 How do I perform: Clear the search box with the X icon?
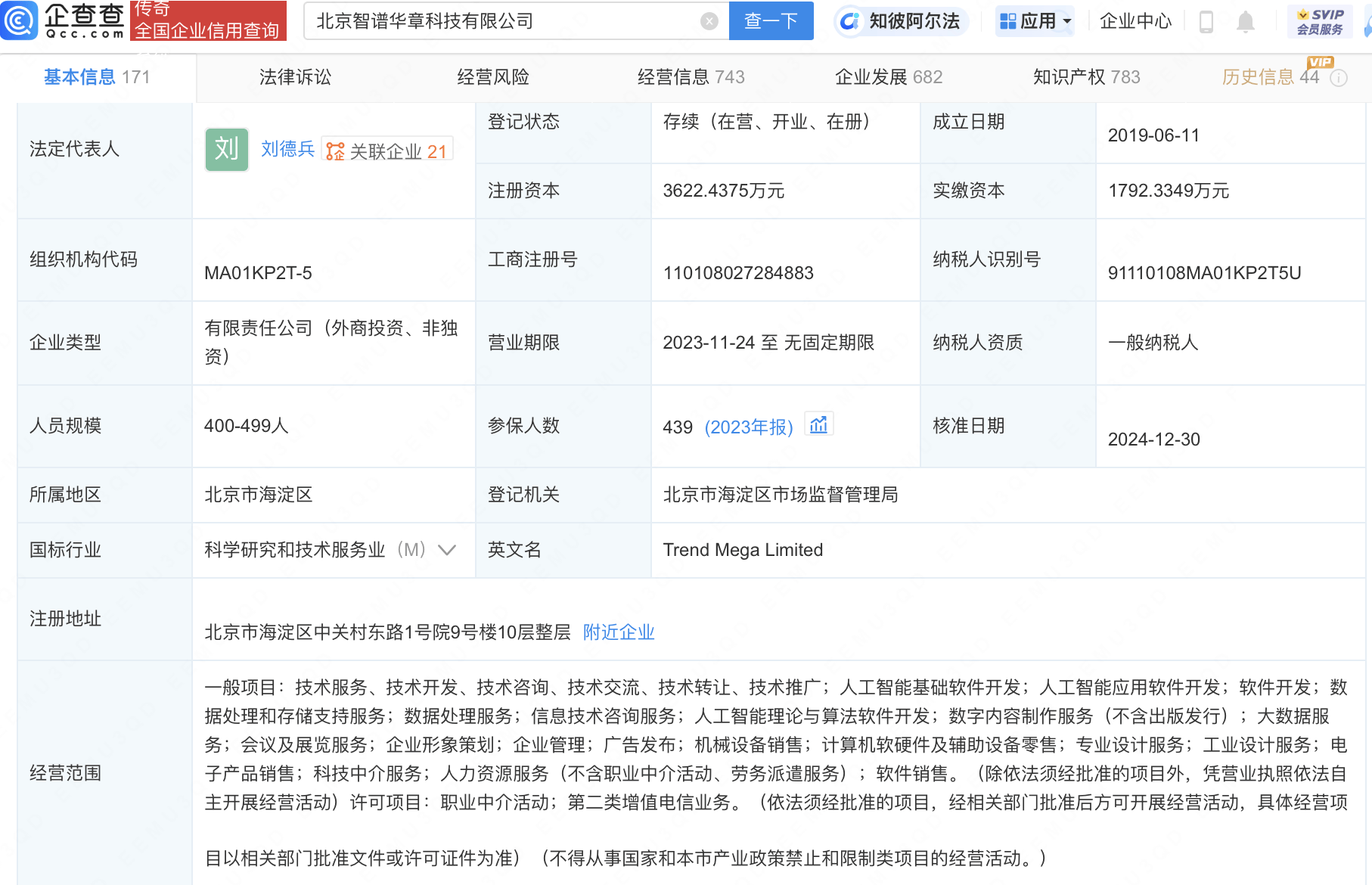[x=709, y=21]
